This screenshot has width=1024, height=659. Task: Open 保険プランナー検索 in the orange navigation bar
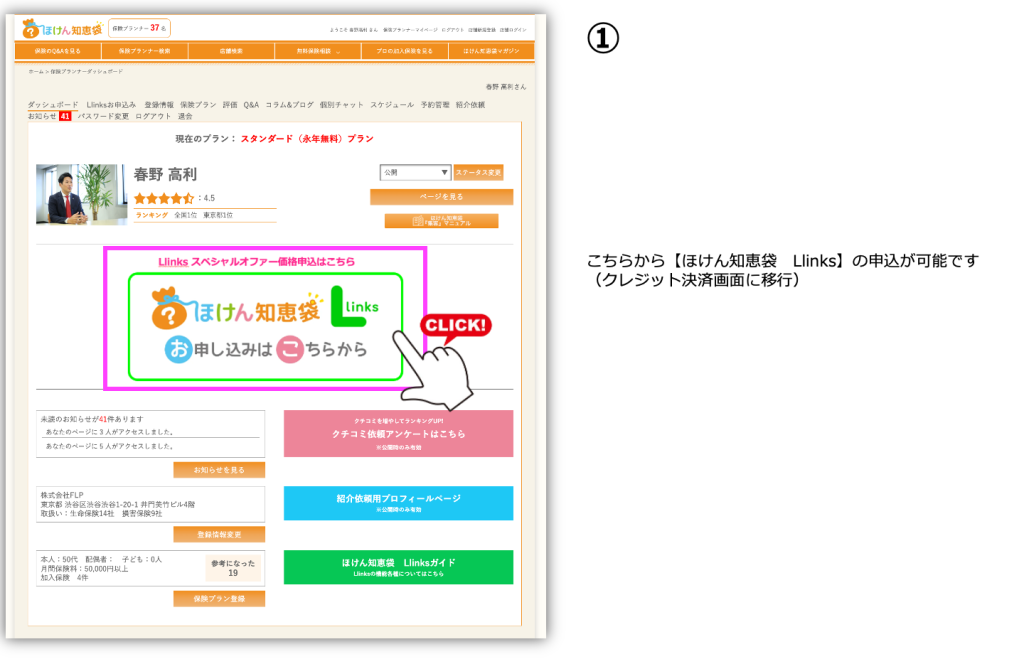pyautogui.click(x=144, y=51)
